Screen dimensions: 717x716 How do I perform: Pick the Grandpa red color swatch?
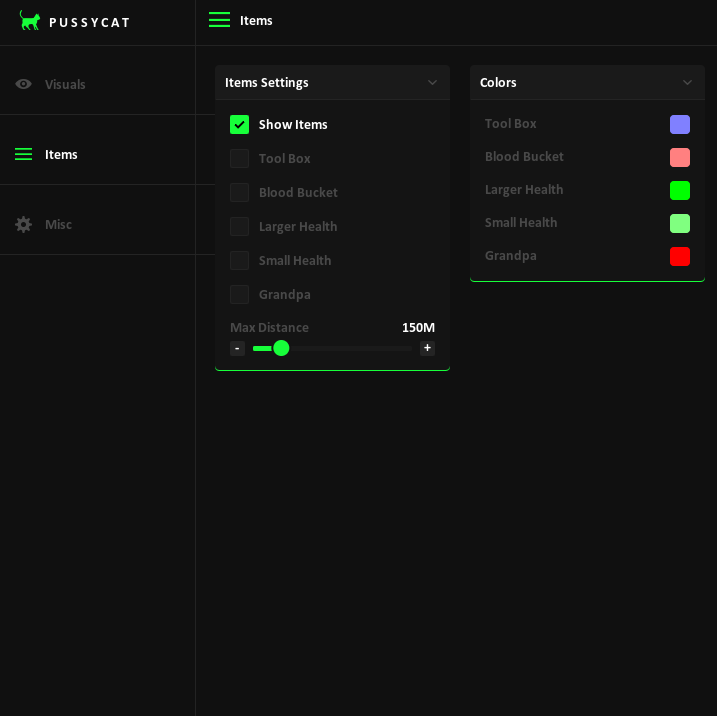[x=680, y=256]
